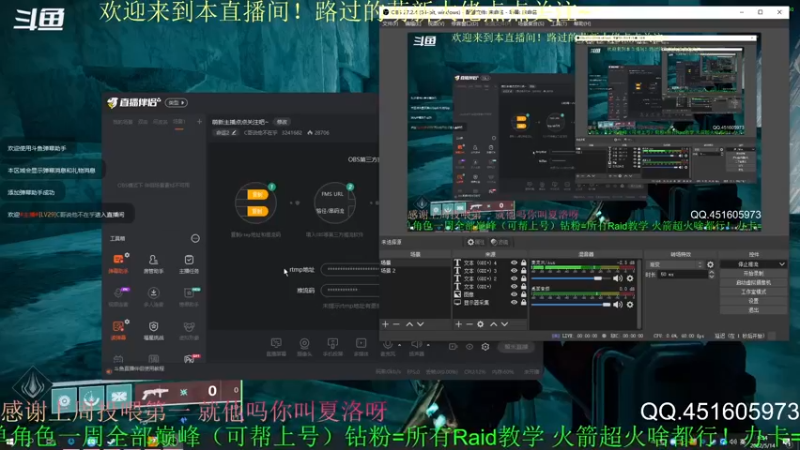Add a scene with the plus in OBS 场景 panel

click(x=386, y=324)
